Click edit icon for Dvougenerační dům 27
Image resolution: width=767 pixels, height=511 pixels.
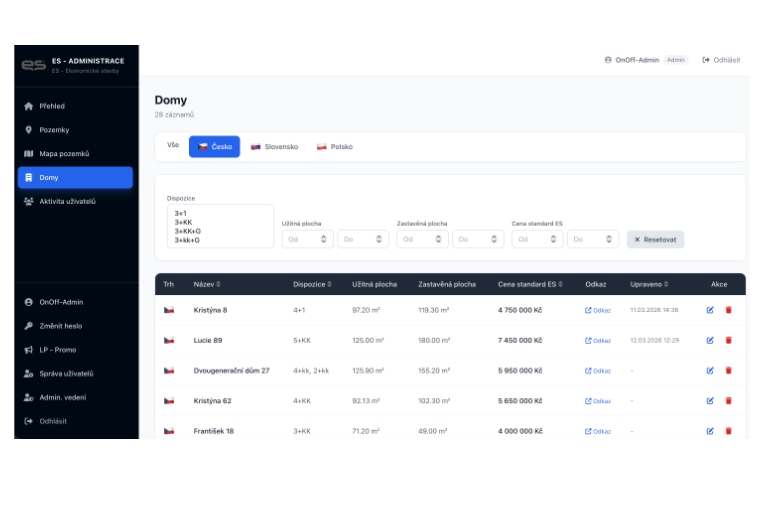tap(710, 371)
